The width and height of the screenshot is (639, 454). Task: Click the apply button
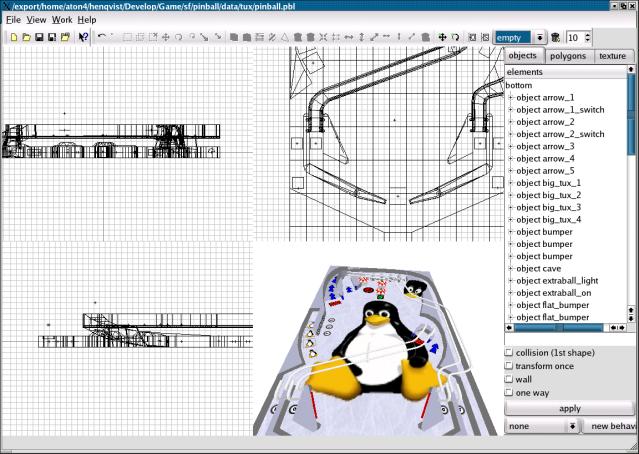click(x=570, y=408)
